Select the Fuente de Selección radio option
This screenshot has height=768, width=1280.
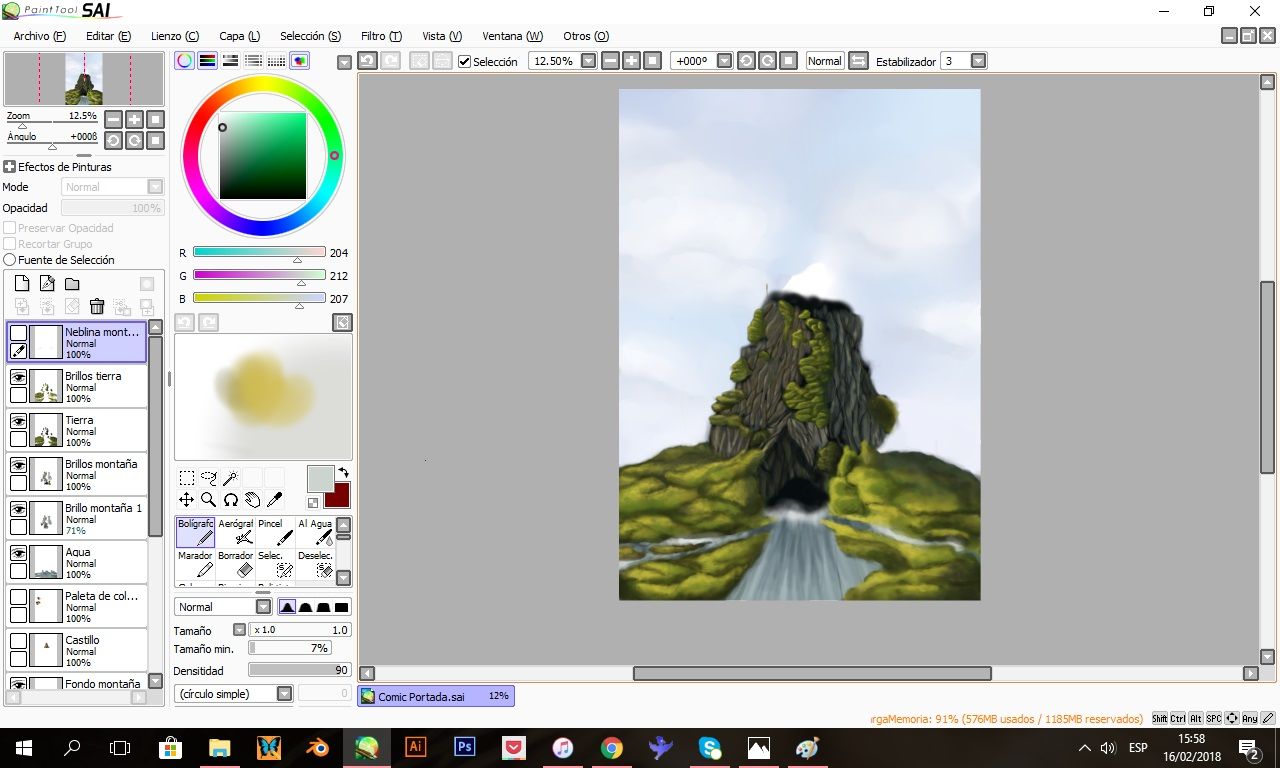pos(9,260)
